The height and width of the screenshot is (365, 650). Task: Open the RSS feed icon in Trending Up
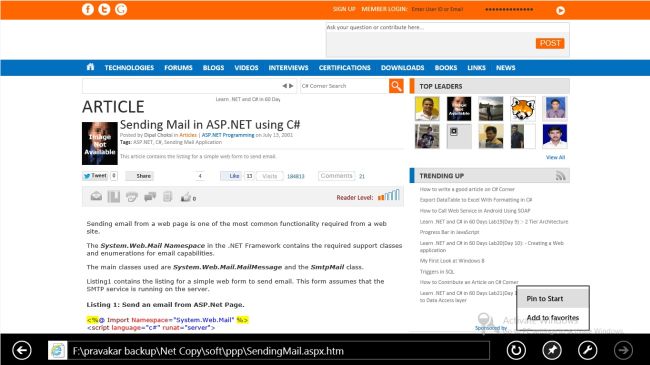tap(560, 176)
